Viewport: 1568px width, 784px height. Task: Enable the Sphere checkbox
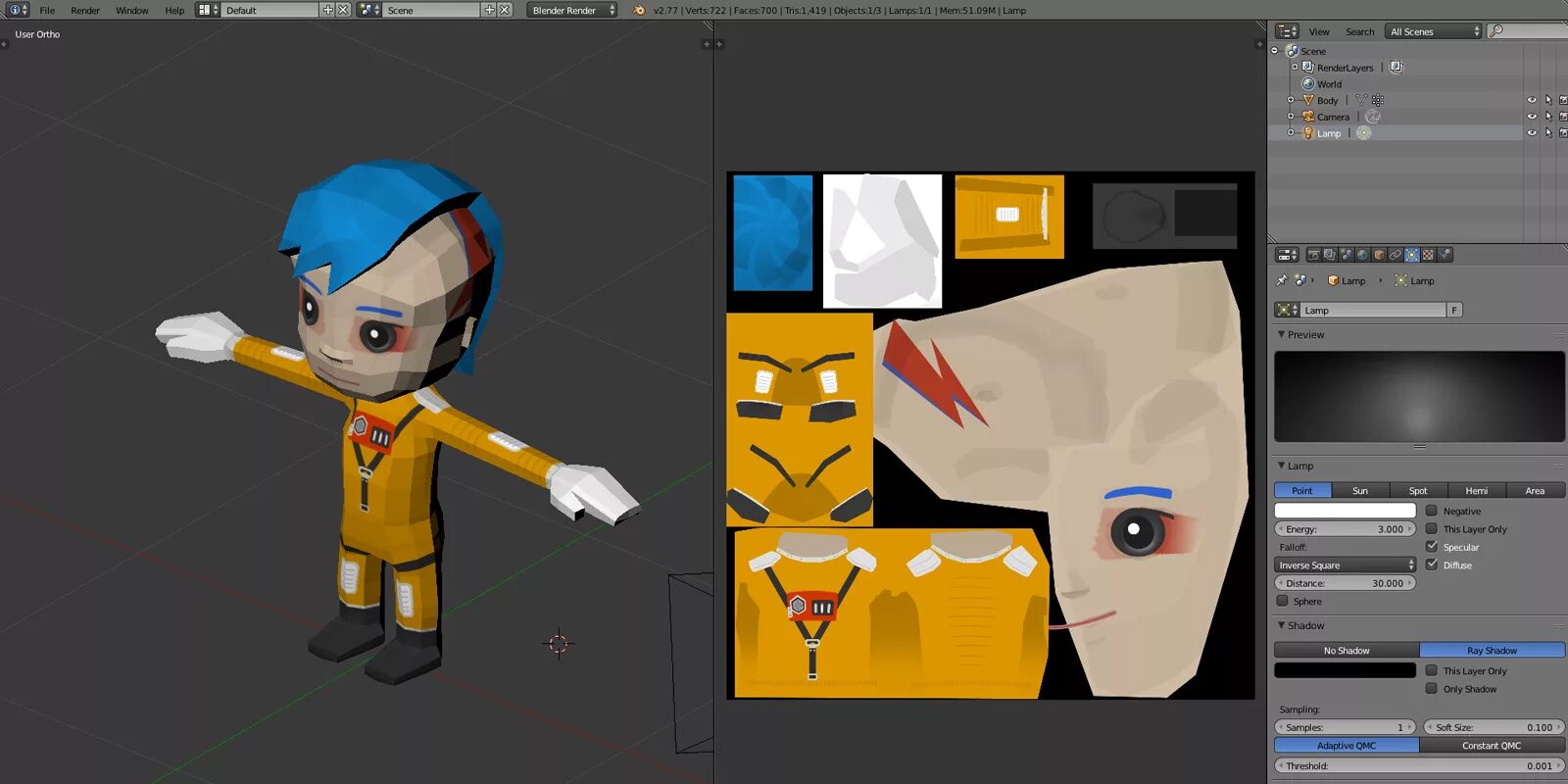(x=1282, y=601)
